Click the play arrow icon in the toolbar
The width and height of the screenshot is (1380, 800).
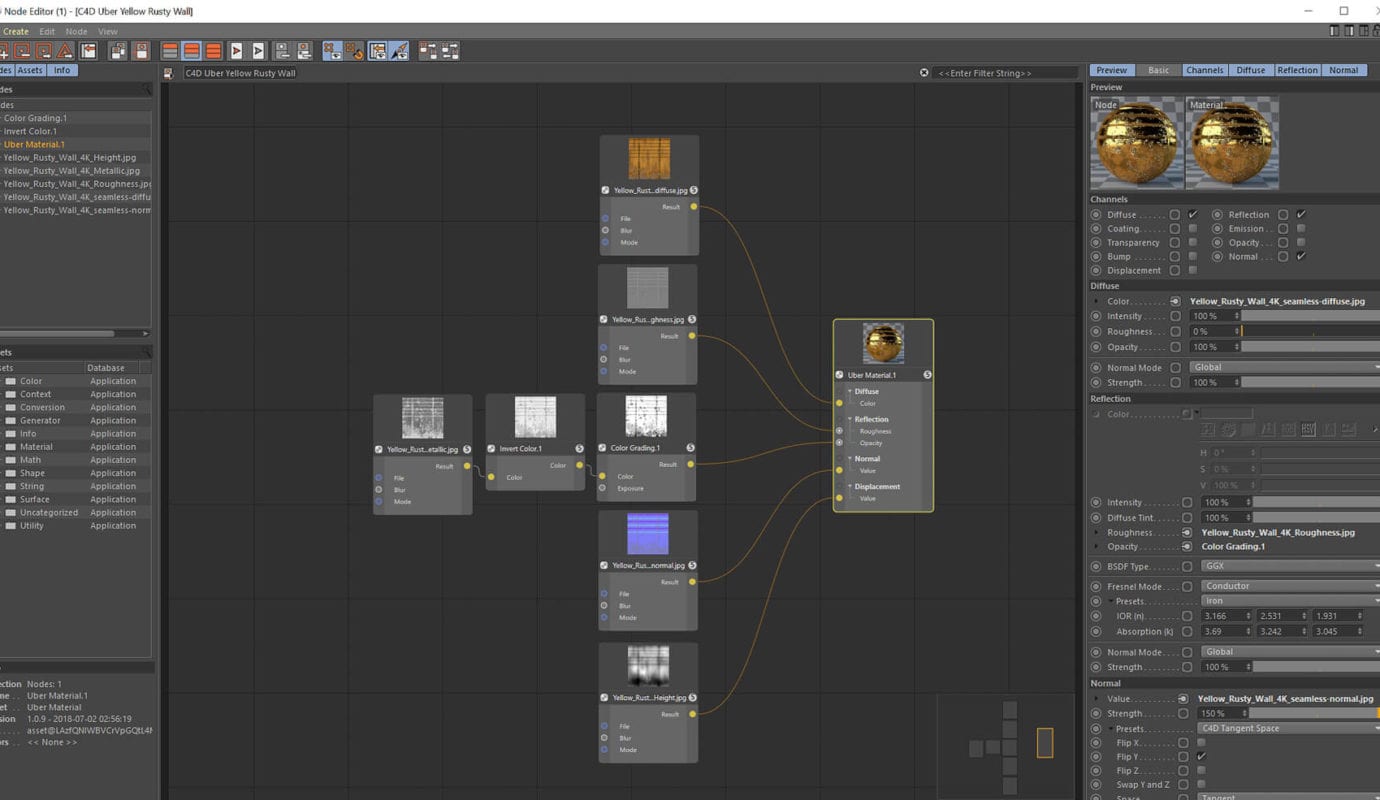coord(237,51)
